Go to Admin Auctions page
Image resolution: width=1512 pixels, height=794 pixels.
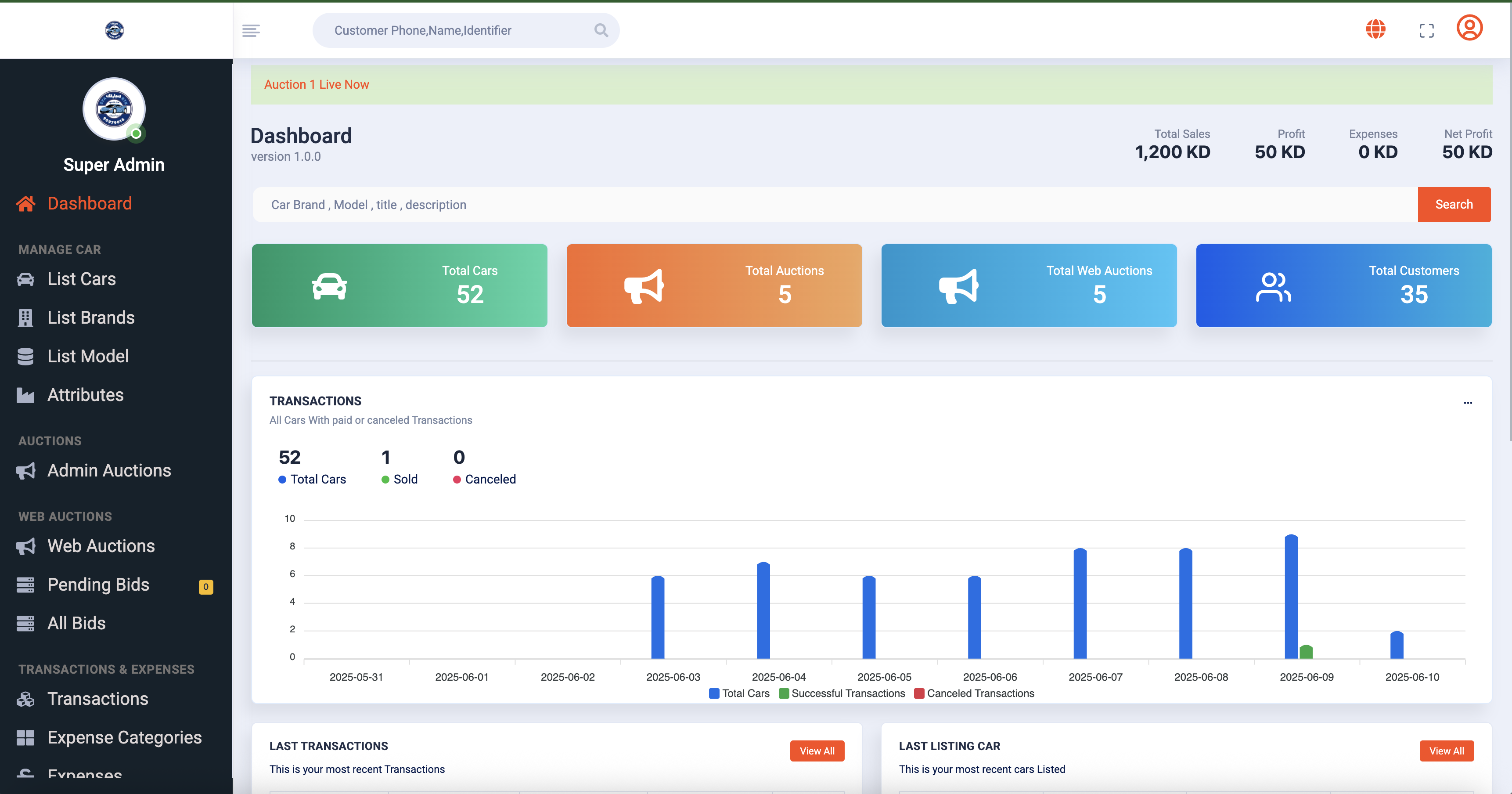point(108,470)
